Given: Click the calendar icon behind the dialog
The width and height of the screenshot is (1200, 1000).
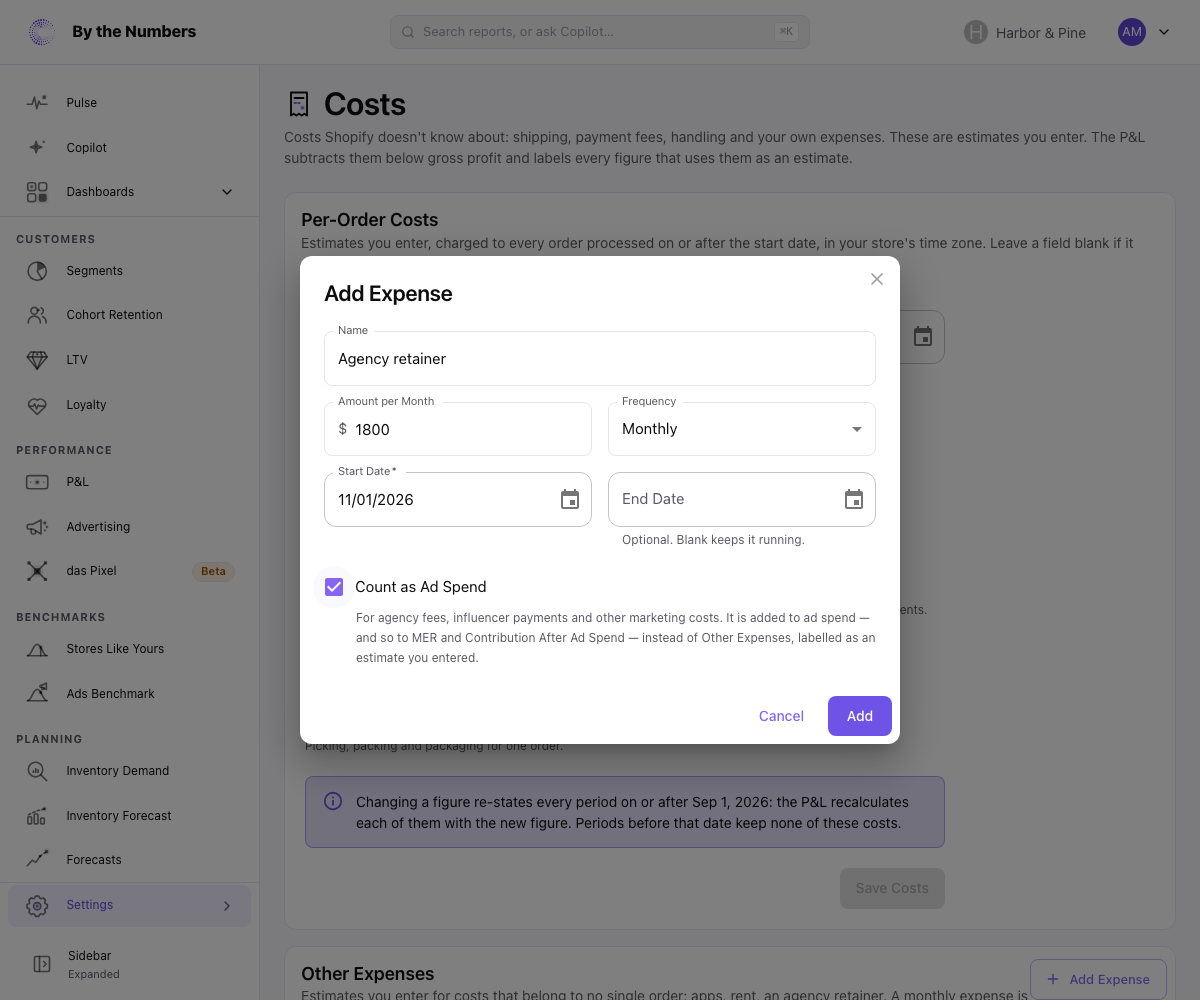Looking at the screenshot, I should pos(922,337).
